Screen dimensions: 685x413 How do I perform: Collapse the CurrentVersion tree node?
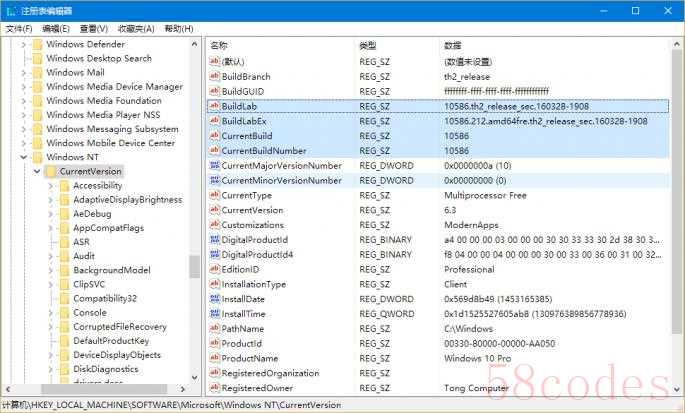[37, 172]
